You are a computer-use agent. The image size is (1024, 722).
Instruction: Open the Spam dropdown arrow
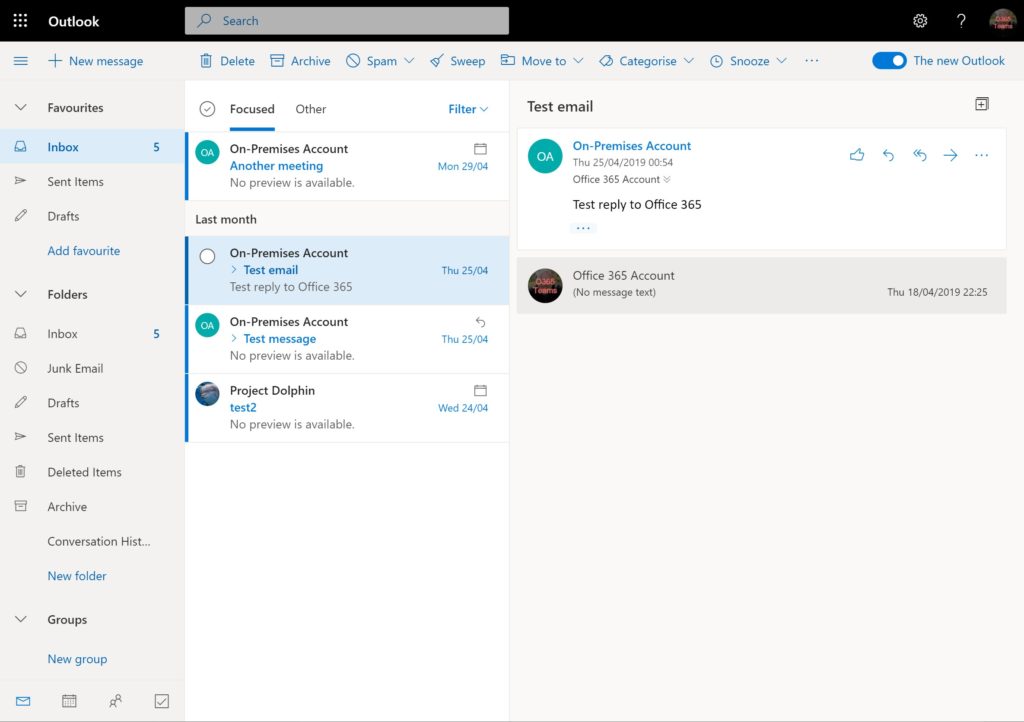pyautogui.click(x=409, y=61)
